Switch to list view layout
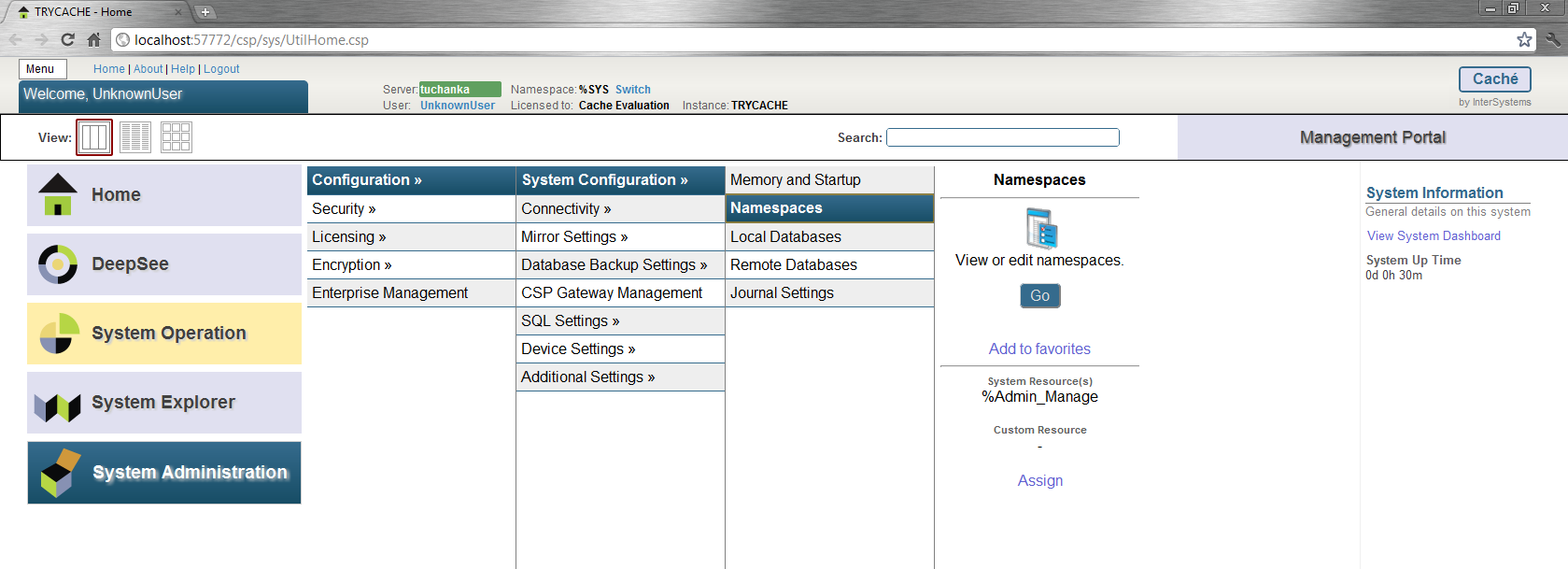 [135, 137]
